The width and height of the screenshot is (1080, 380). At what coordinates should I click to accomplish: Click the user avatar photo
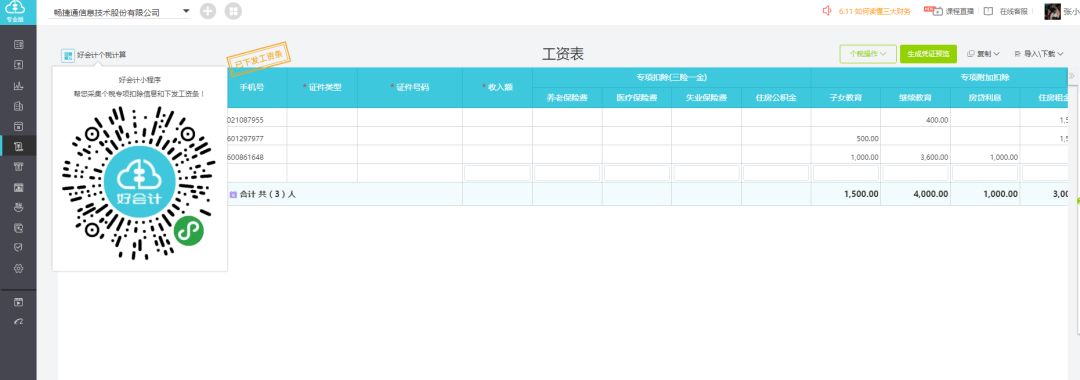click(1052, 11)
